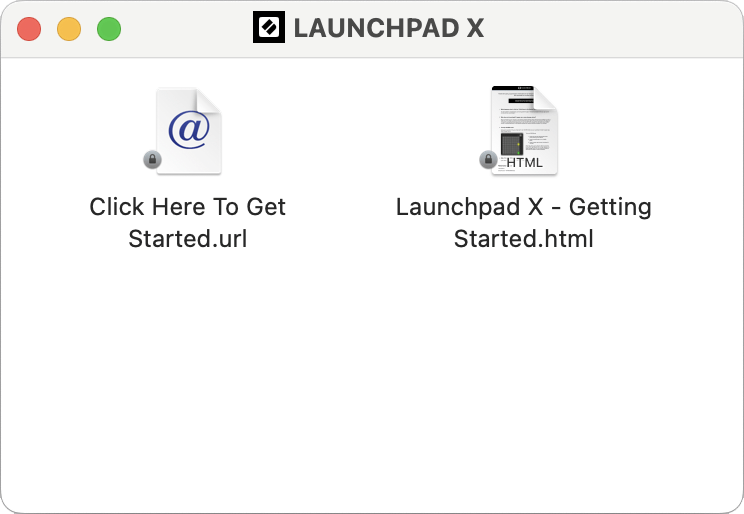Click the 'Launchpad X - Getting Started.html' filename label
Screen dimensions: 744x514
click(x=523, y=222)
